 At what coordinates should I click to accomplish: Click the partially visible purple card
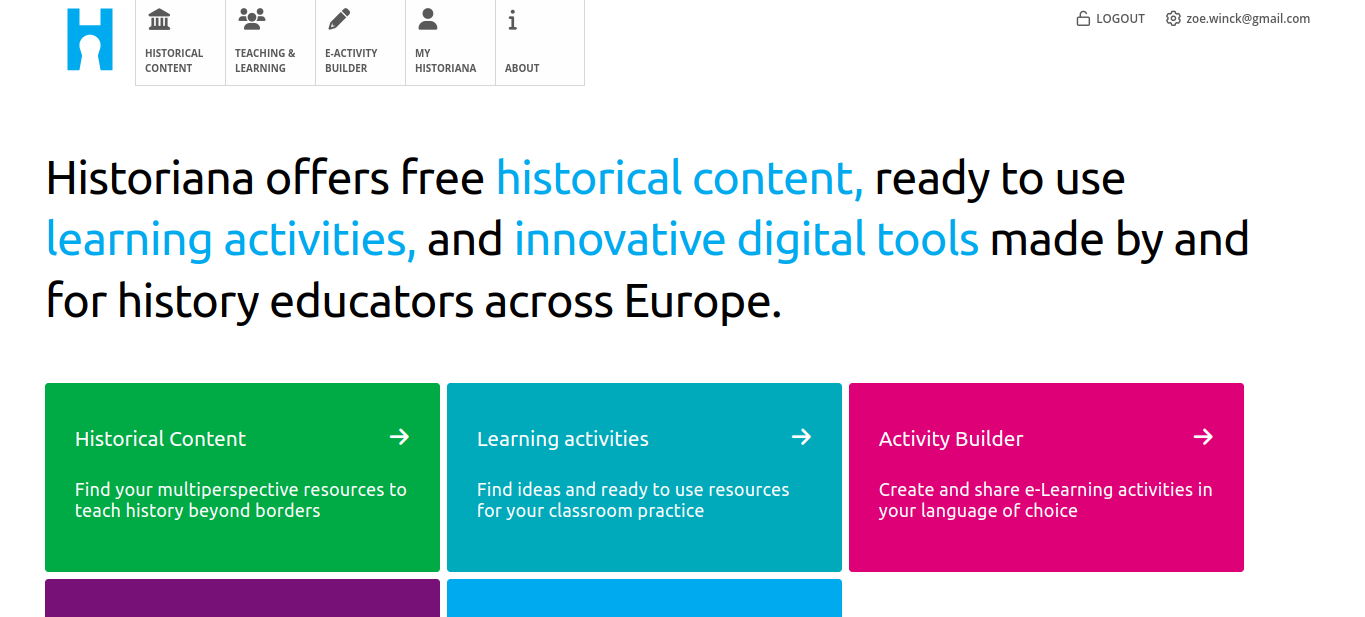242,598
